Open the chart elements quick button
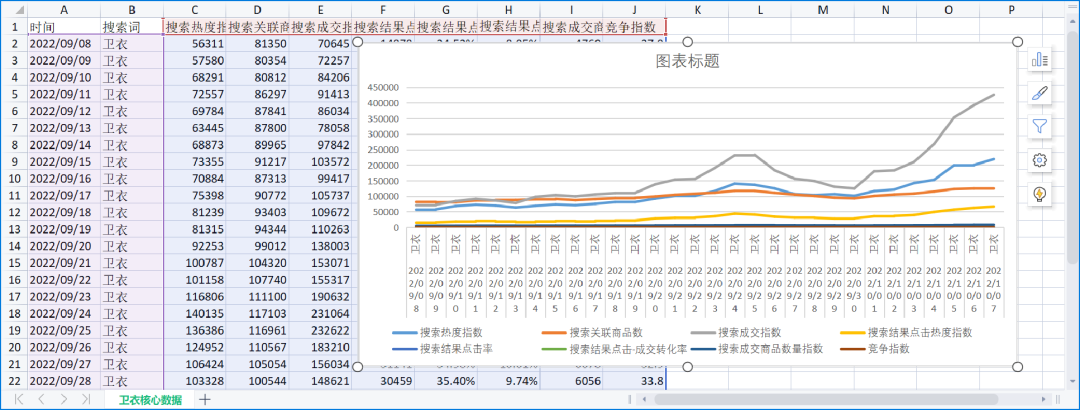The image size is (1080, 410). coord(1040,60)
